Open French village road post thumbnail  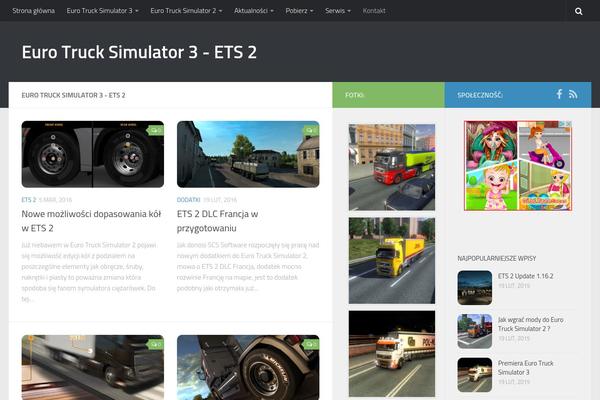tap(248, 154)
